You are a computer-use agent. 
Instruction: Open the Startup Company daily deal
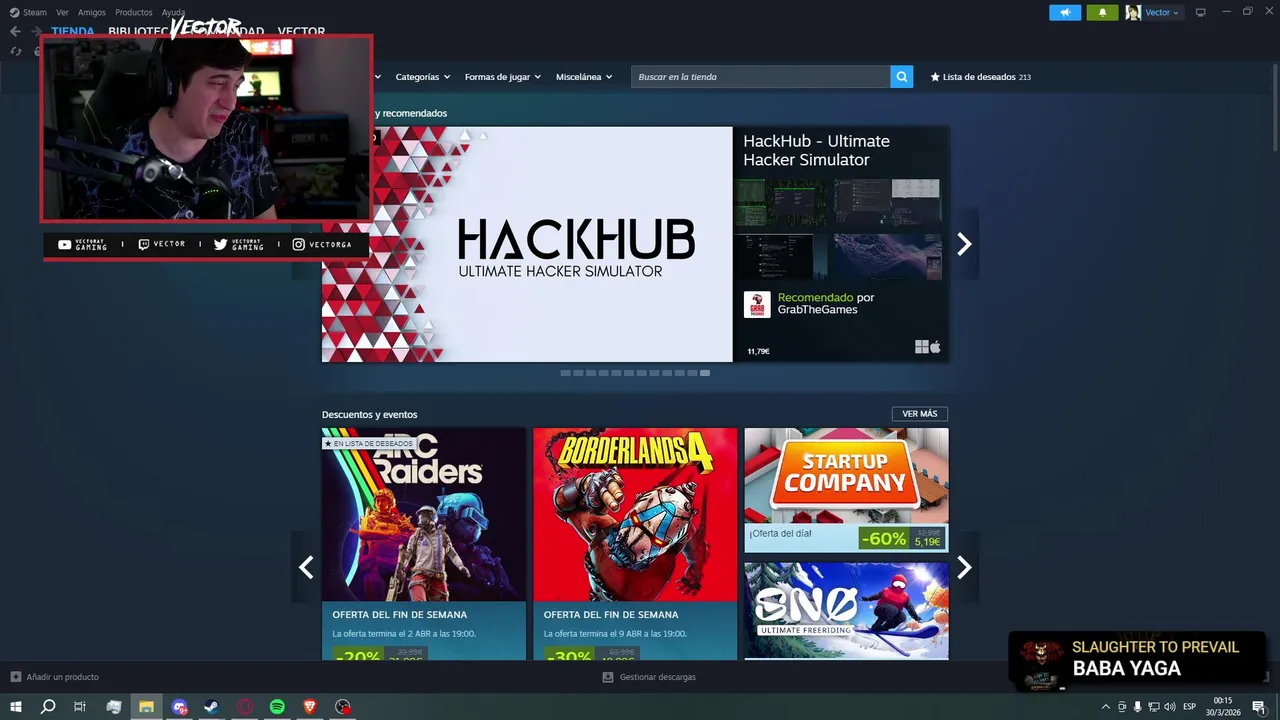point(846,490)
